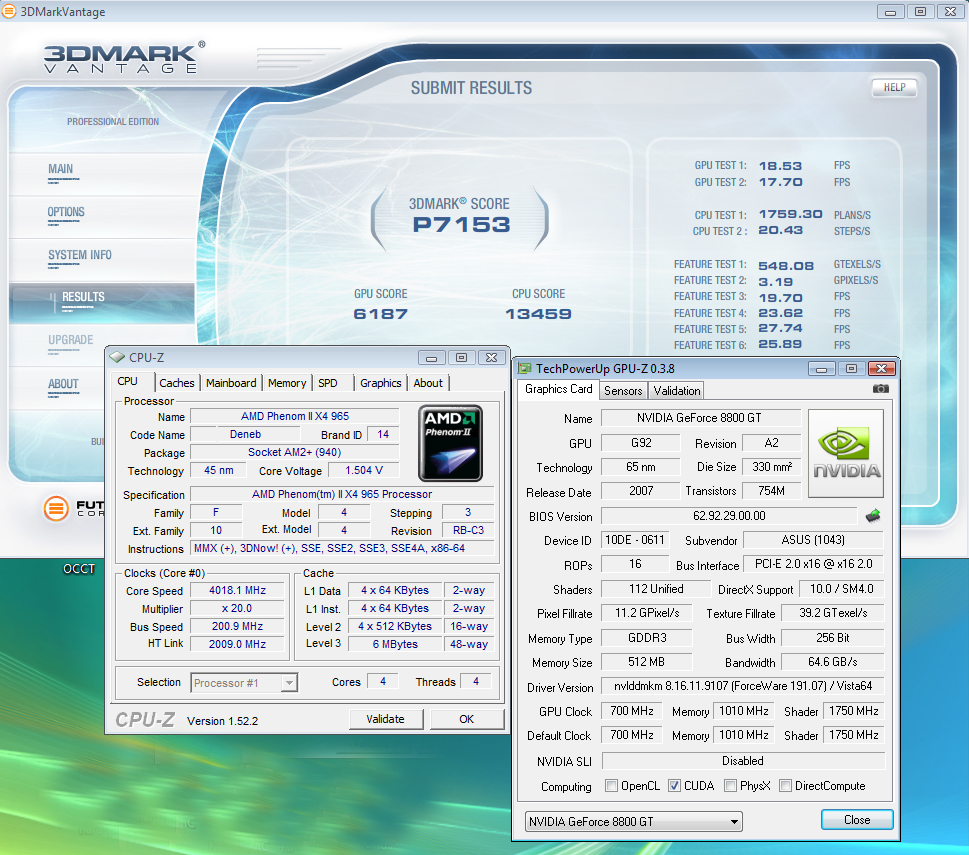Switch to the Memory tab in CPU-Z
This screenshot has width=969, height=855.
[287, 383]
